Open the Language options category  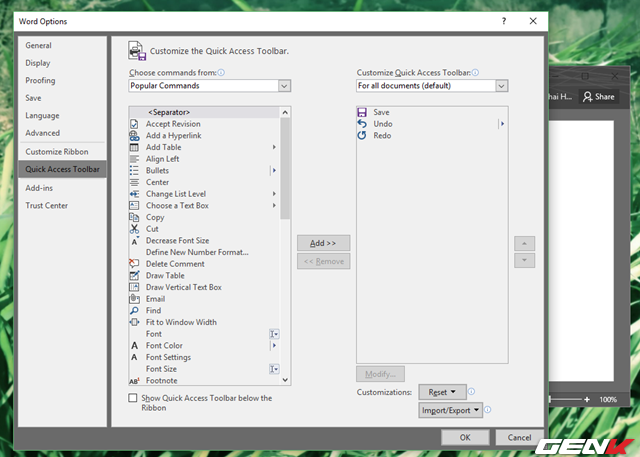click(62, 115)
